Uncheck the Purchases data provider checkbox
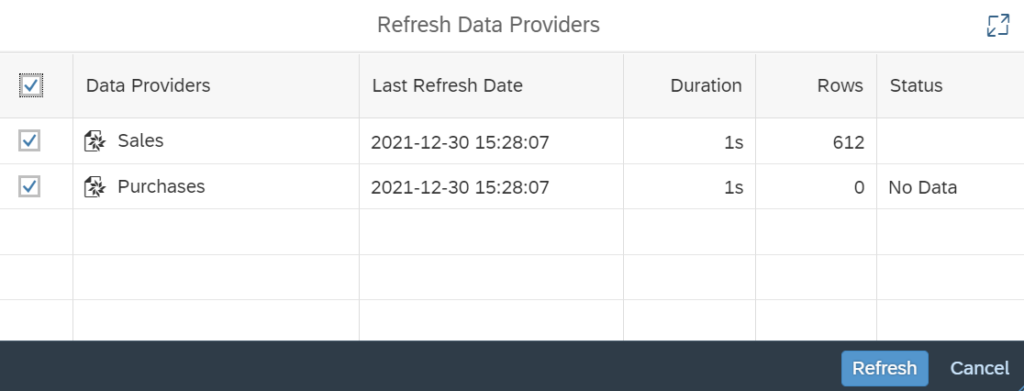 coord(29,187)
